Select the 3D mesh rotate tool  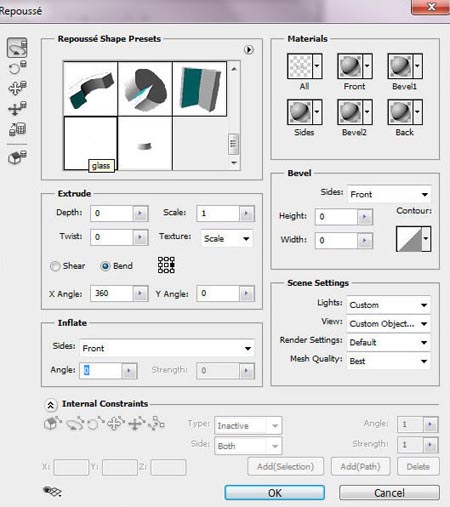(17, 48)
